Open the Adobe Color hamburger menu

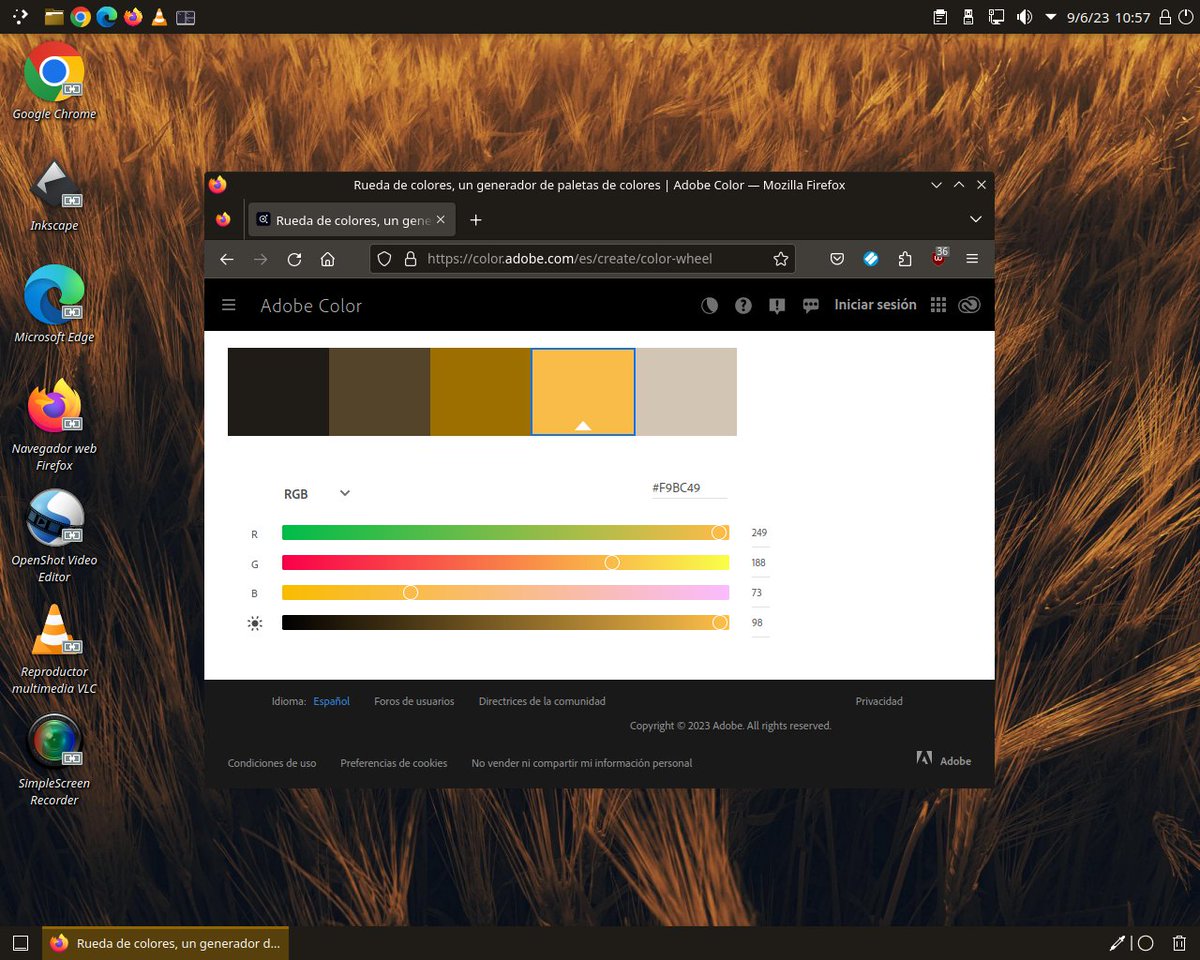point(229,305)
